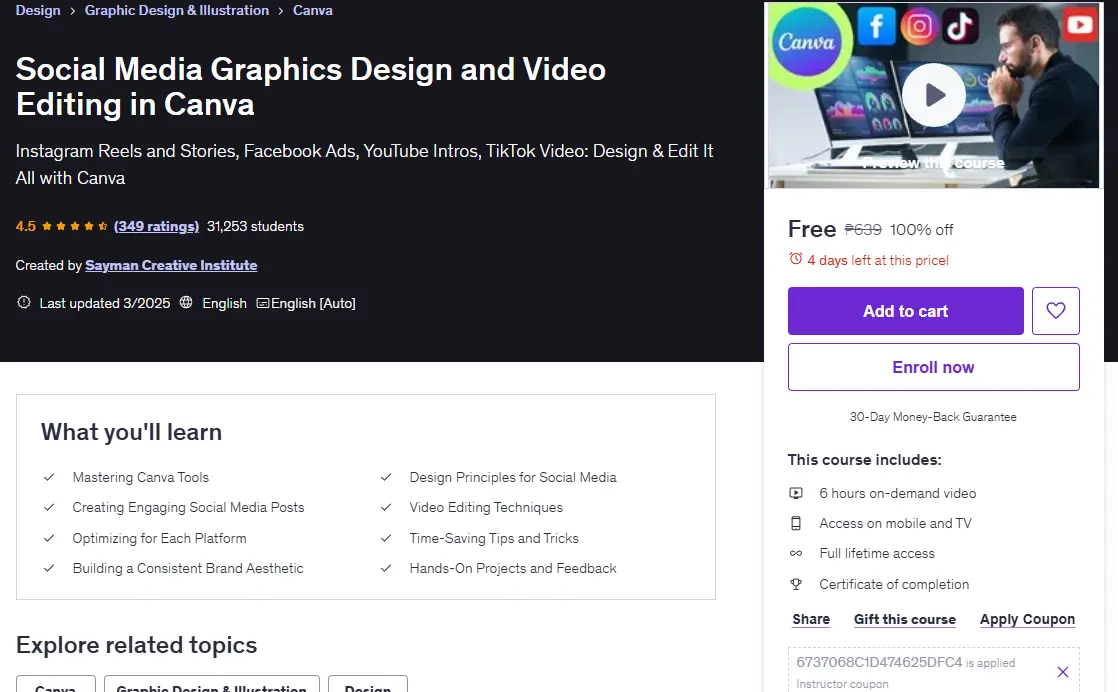Image resolution: width=1118 pixels, height=692 pixels.
Task: Open Sayman Creative Institute instructor page
Action: coord(171,265)
